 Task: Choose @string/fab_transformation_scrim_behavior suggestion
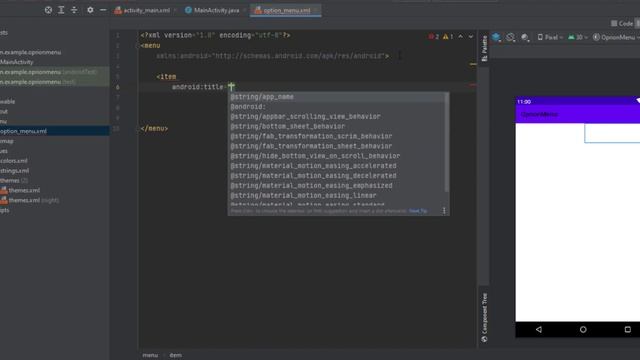tap(336, 136)
